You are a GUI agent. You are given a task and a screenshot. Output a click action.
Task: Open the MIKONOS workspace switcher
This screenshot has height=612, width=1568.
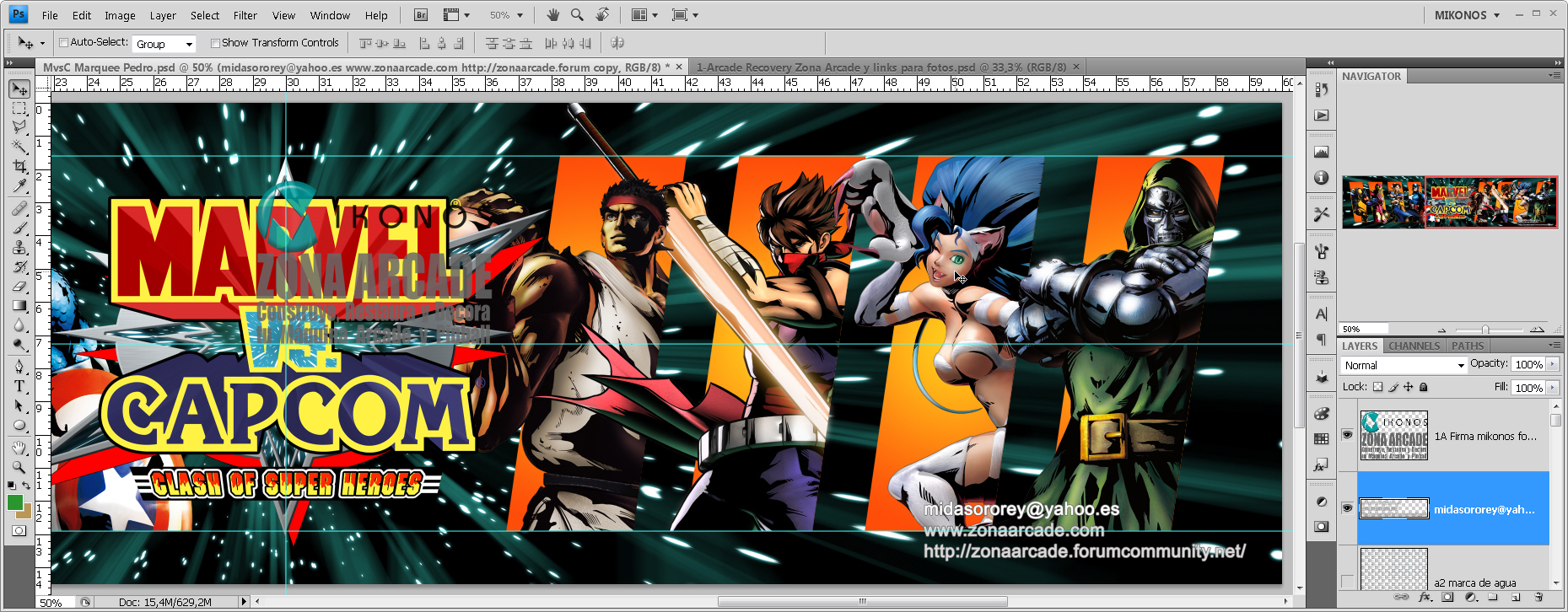pyautogui.click(x=1468, y=15)
